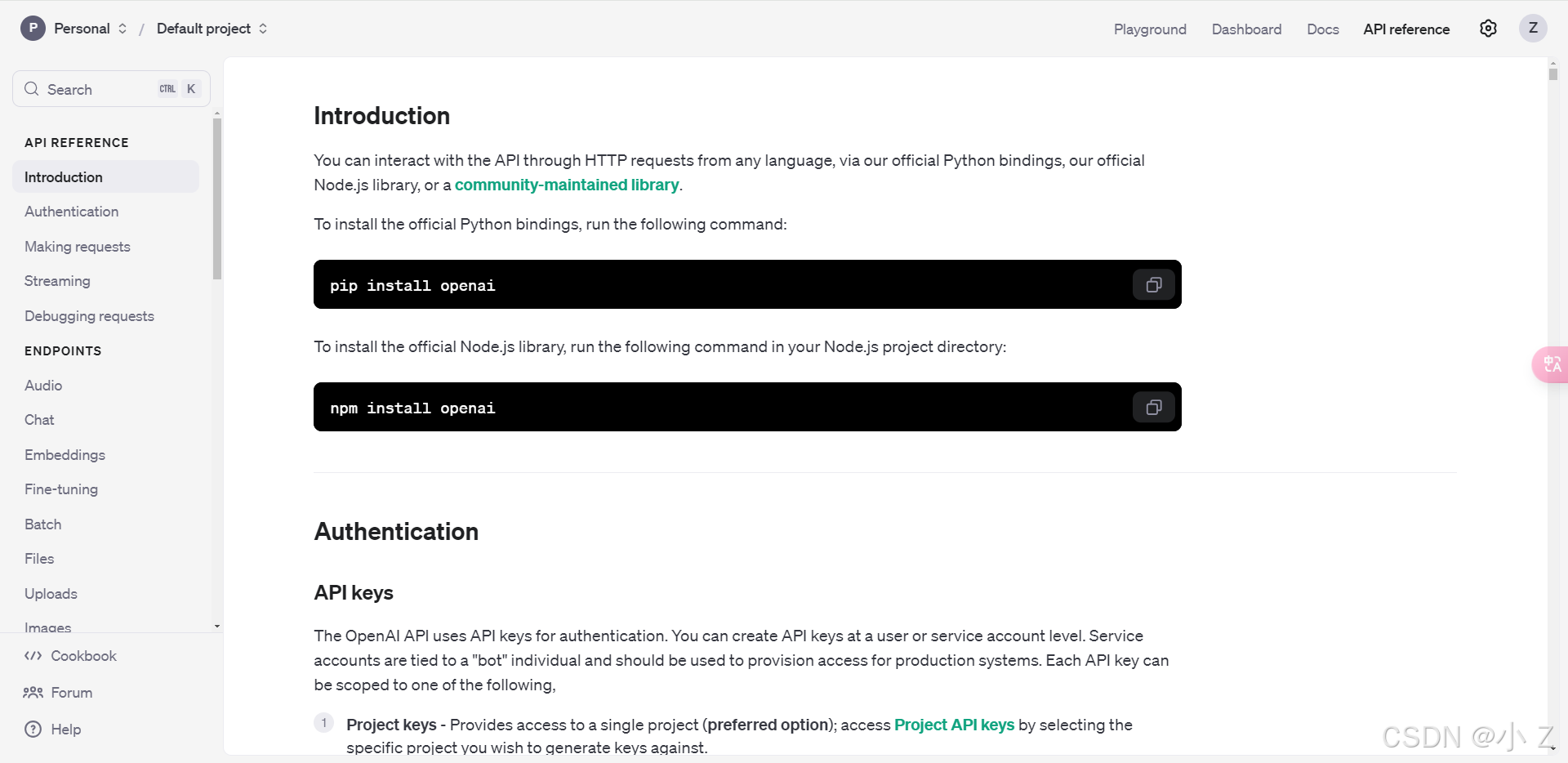The image size is (1568, 763).
Task: Follow the community-maintained library link
Action: click(567, 185)
